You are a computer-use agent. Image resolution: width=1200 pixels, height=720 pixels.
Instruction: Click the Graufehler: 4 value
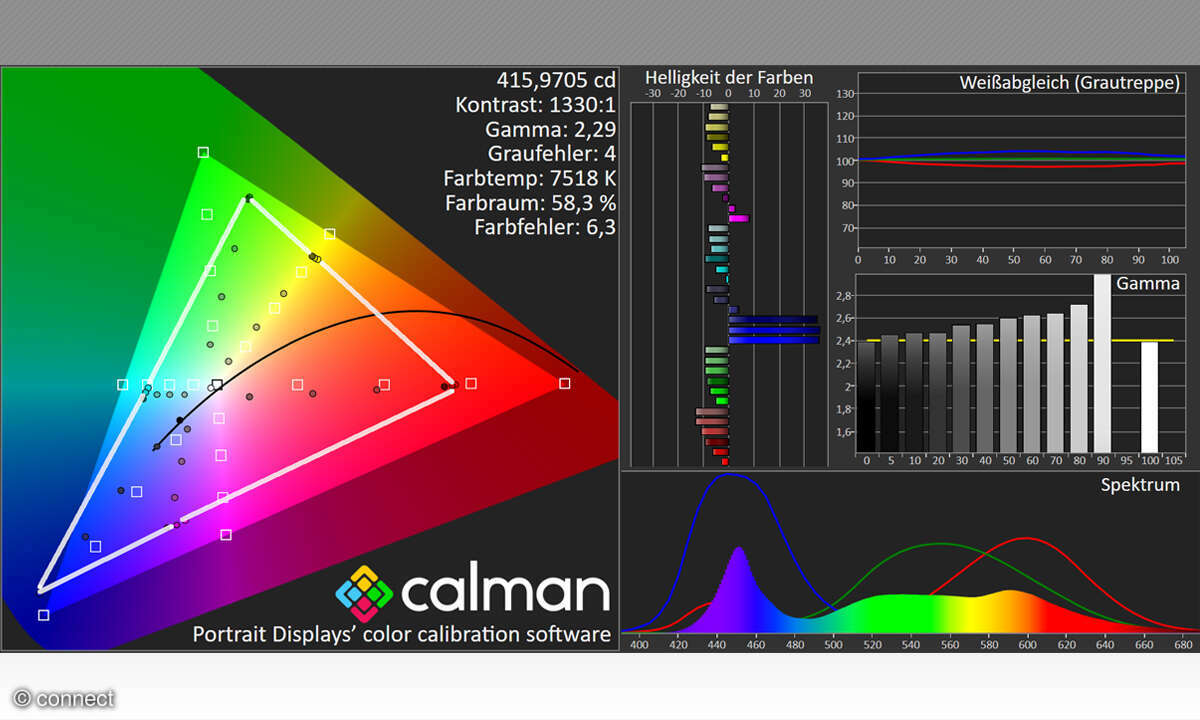tap(552, 153)
